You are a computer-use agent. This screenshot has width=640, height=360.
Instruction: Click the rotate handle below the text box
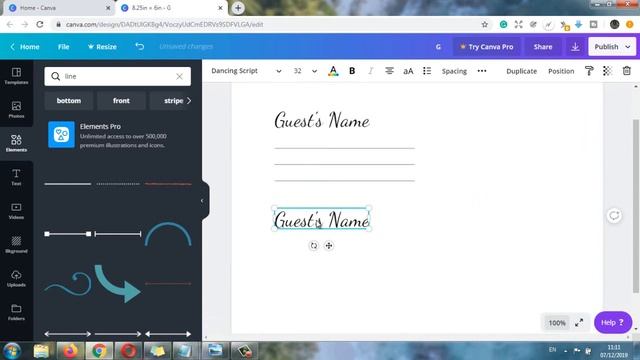(313, 246)
